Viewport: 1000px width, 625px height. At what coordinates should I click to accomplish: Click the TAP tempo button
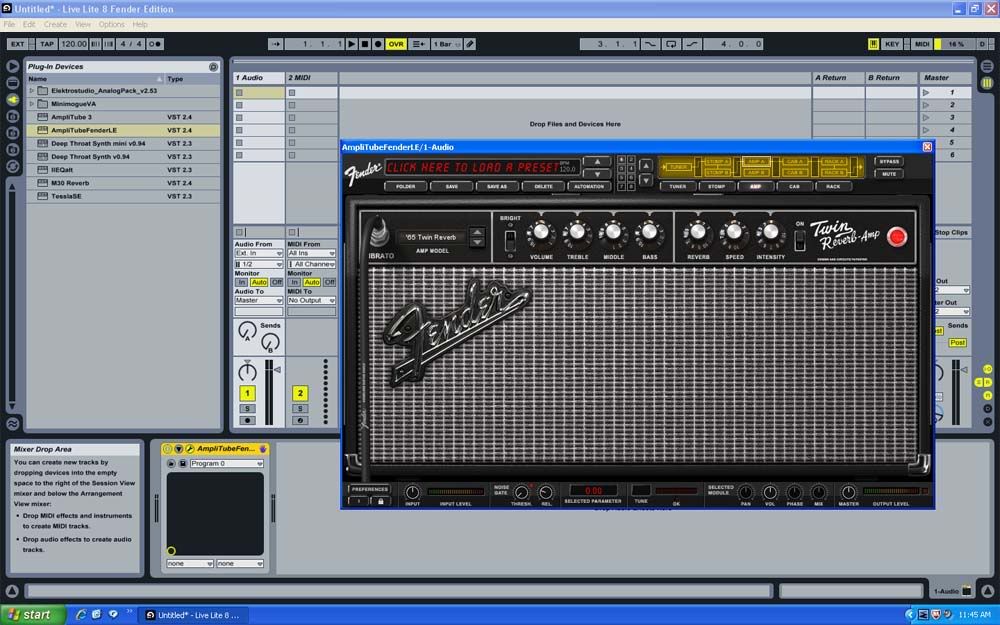[47, 44]
